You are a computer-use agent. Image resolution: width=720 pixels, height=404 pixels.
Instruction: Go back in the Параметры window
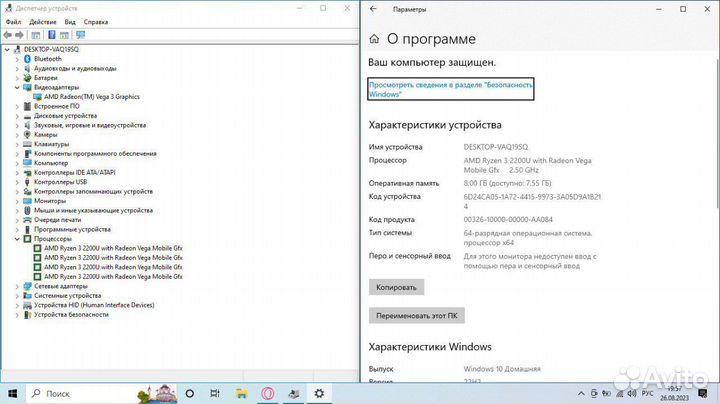(x=373, y=9)
